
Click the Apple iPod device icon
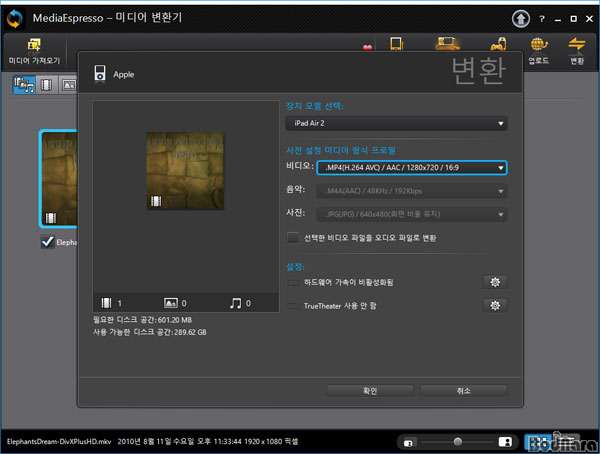click(x=100, y=73)
